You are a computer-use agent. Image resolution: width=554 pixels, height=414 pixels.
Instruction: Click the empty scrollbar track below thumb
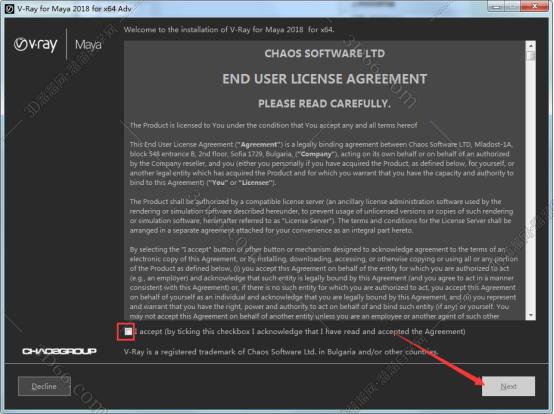pos(530,185)
